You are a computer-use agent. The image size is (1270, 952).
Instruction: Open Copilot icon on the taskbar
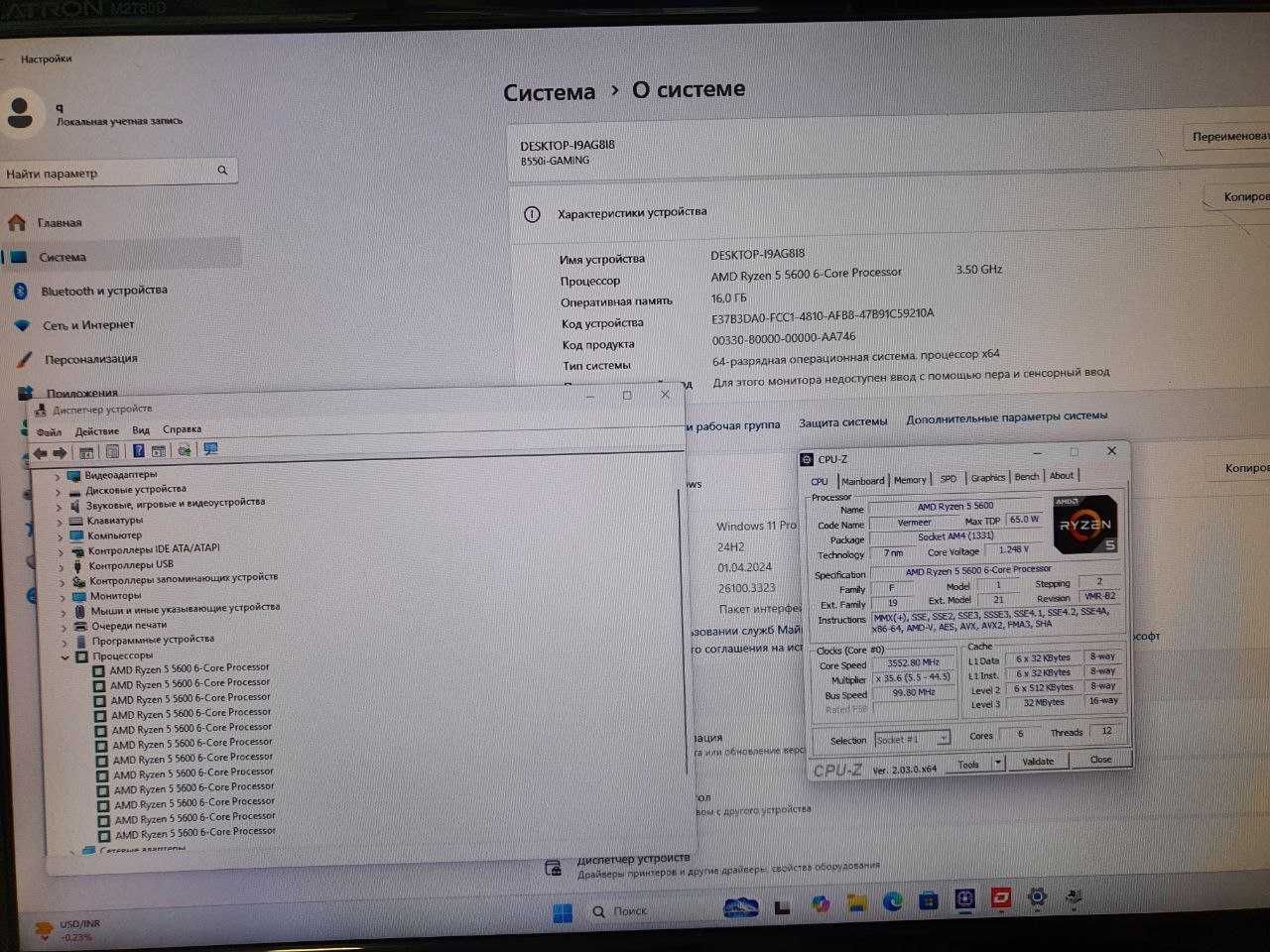click(x=820, y=903)
